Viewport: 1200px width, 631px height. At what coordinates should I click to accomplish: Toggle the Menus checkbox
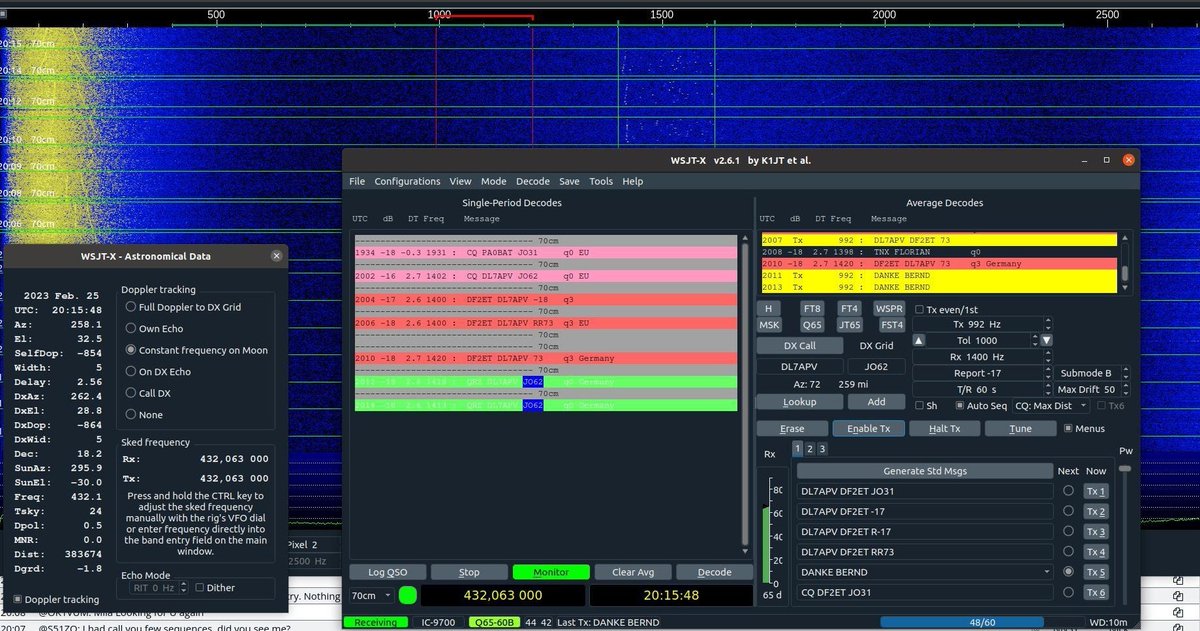coord(1068,428)
